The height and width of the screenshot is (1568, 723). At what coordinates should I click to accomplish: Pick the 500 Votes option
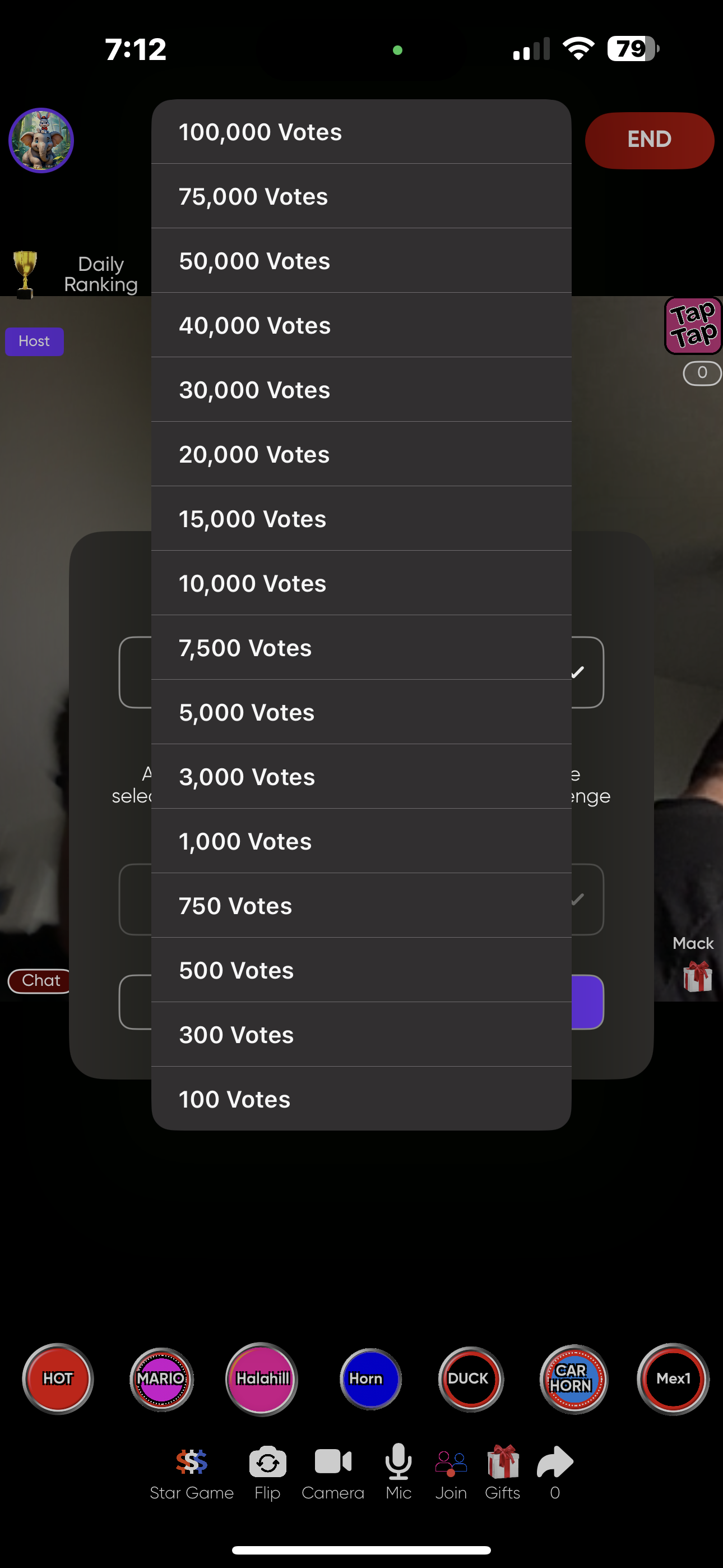click(x=361, y=970)
